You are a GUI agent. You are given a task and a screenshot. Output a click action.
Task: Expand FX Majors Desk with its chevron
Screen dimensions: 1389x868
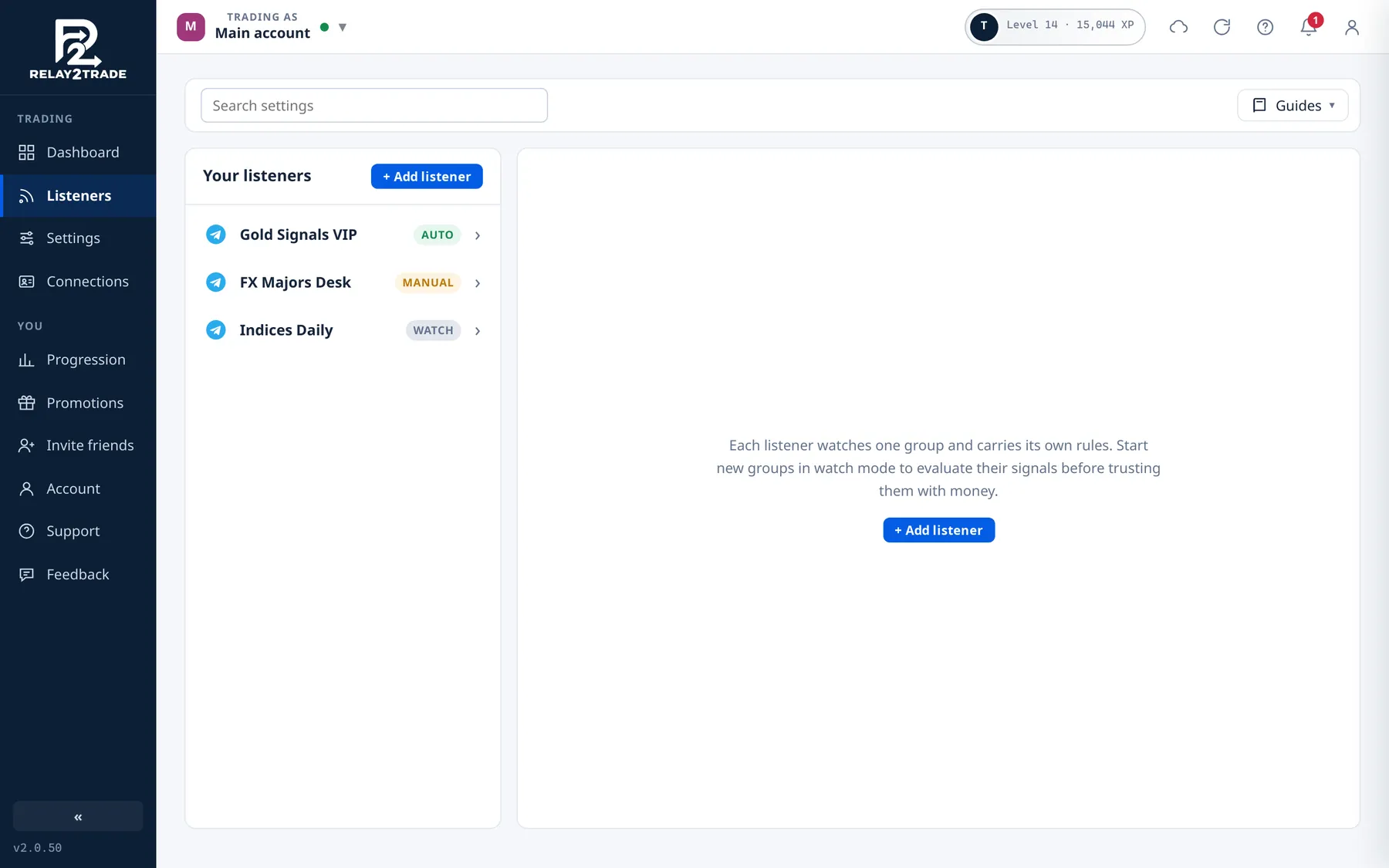point(478,283)
